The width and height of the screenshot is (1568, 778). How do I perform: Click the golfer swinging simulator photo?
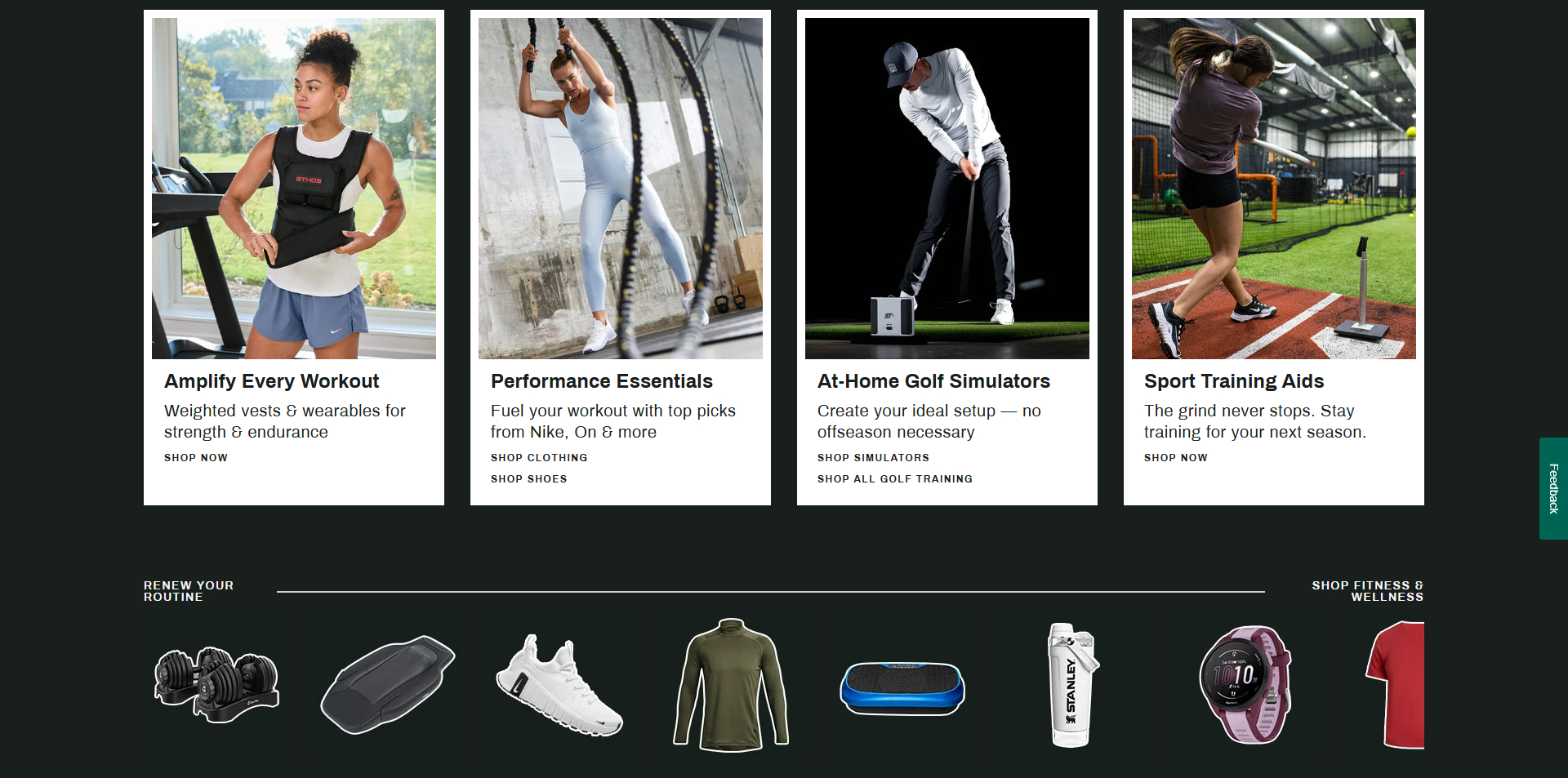click(x=947, y=189)
